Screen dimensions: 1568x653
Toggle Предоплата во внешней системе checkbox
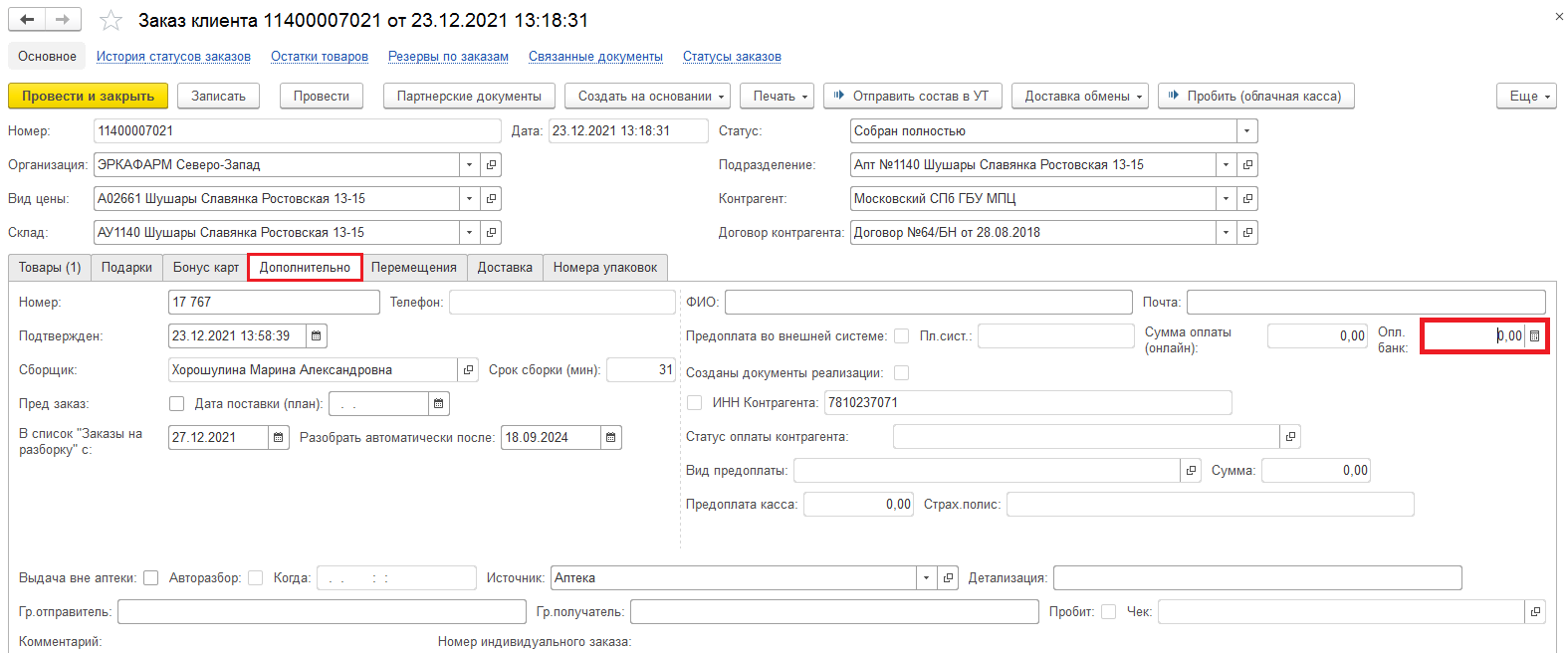901,336
